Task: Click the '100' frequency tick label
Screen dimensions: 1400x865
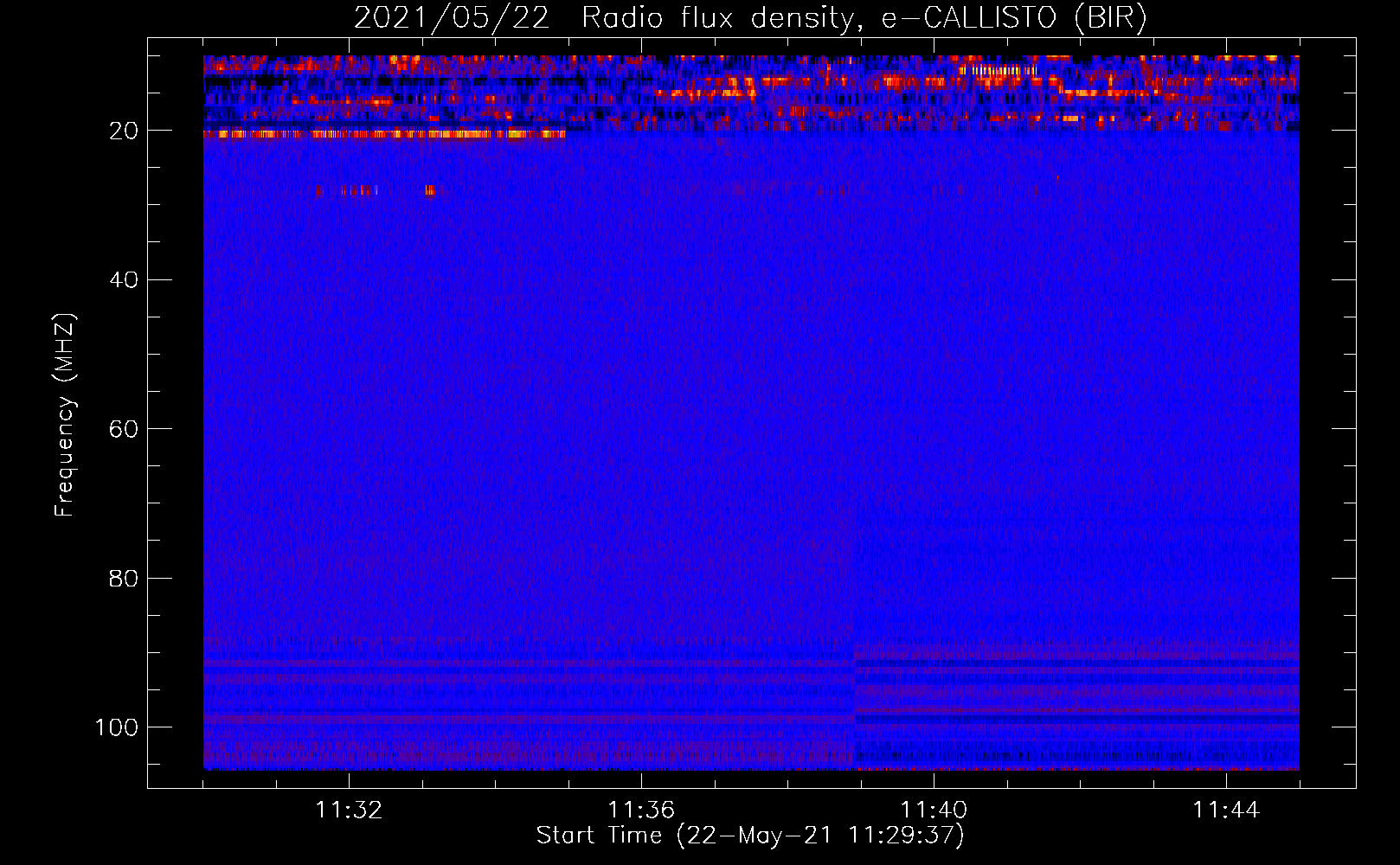Action: click(x=117, y=727)
